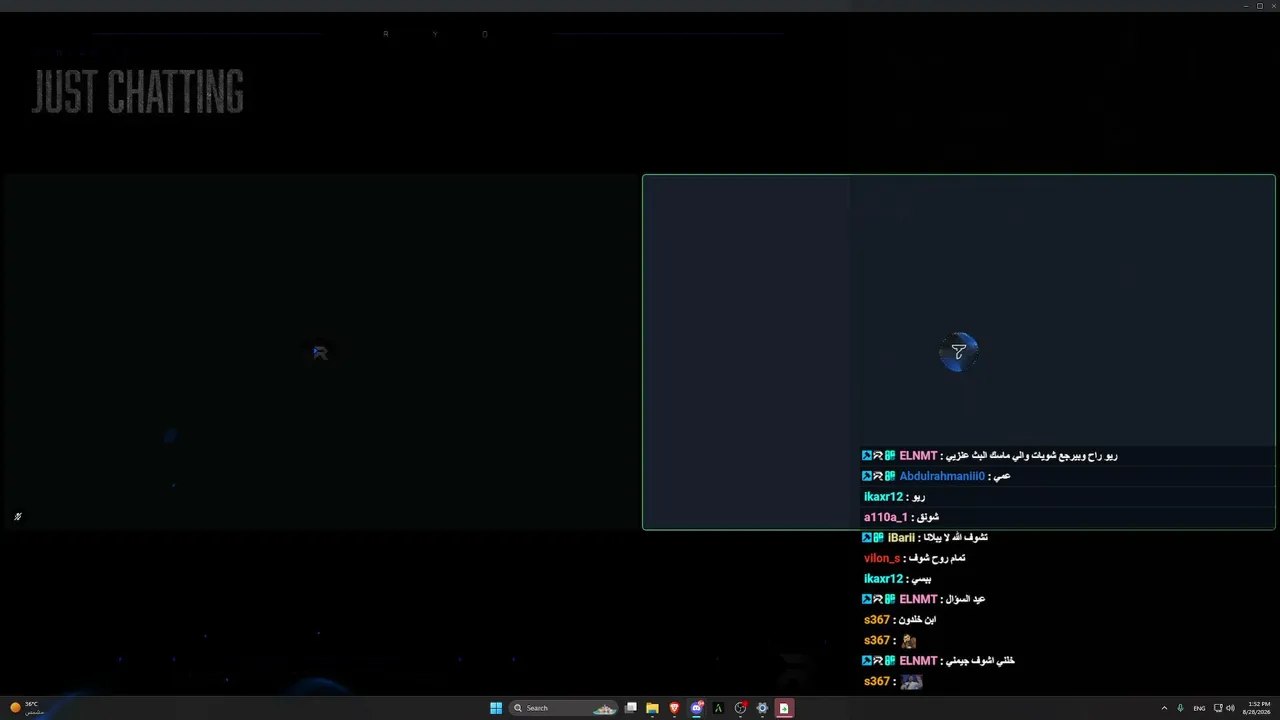This screenshot has width=1280, height=720.
Task: Click the chat message عمي
Action: click(1002, 476)
